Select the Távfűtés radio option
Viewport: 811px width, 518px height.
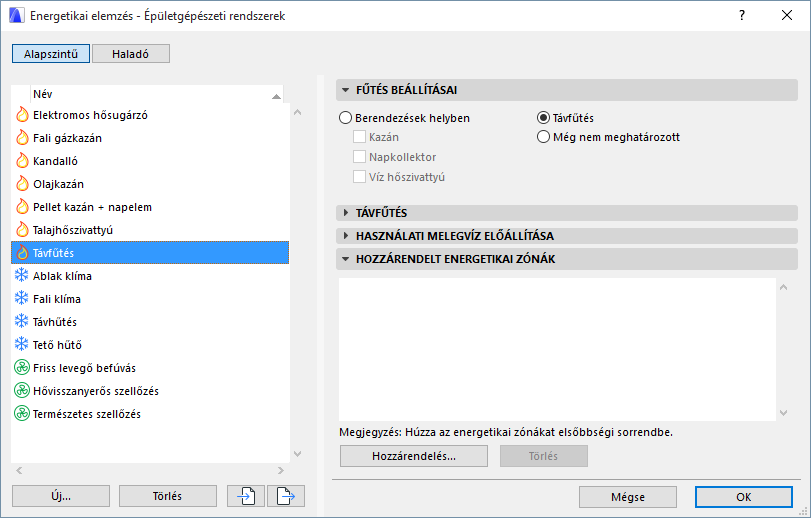click(x=543, y=118)
